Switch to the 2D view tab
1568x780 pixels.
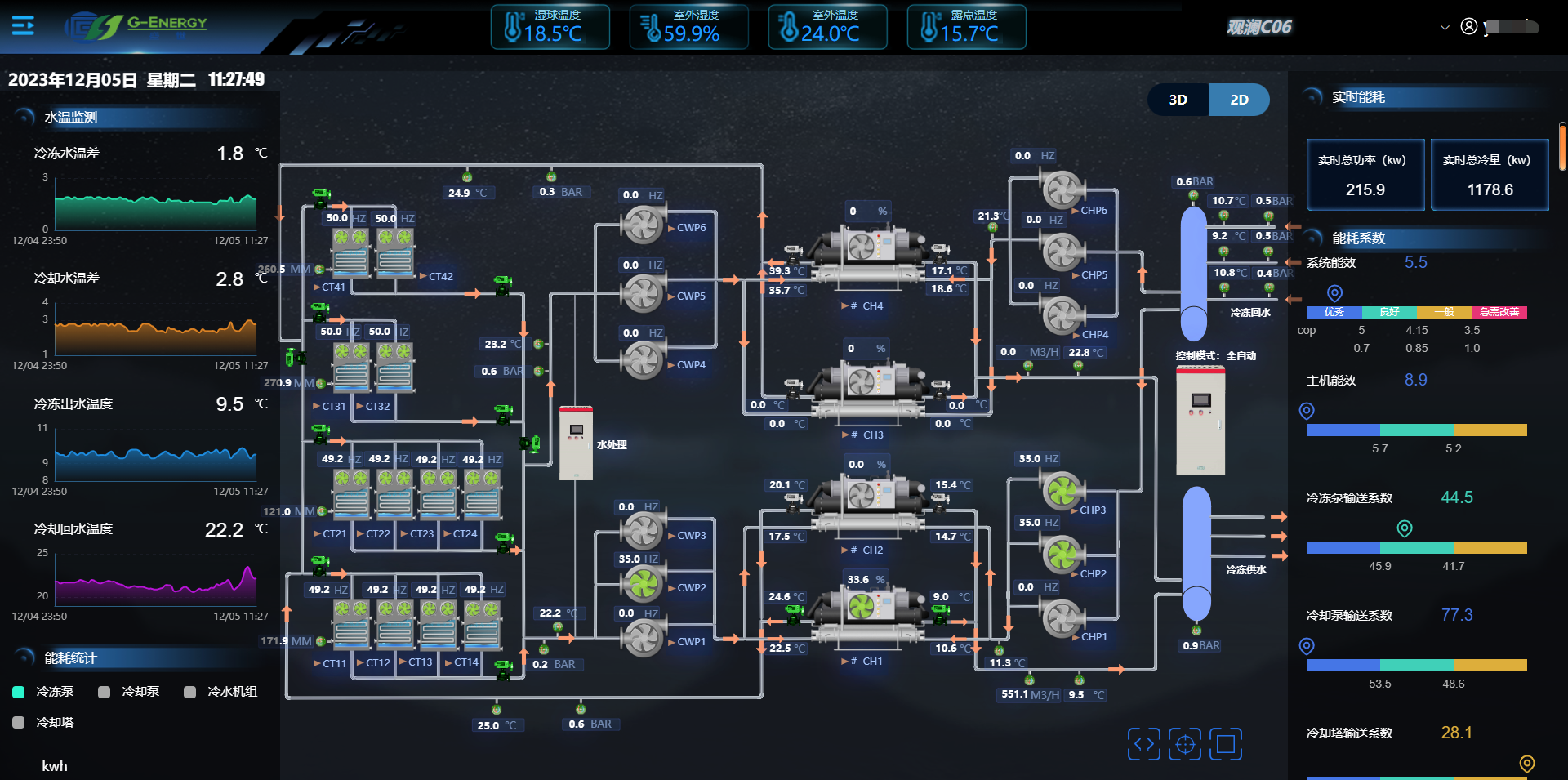1239,100
